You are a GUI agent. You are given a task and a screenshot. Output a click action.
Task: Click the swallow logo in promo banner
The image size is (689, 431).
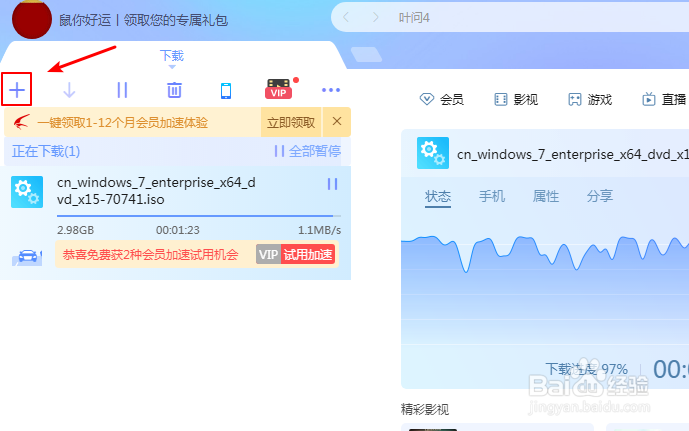coord(22,122)
